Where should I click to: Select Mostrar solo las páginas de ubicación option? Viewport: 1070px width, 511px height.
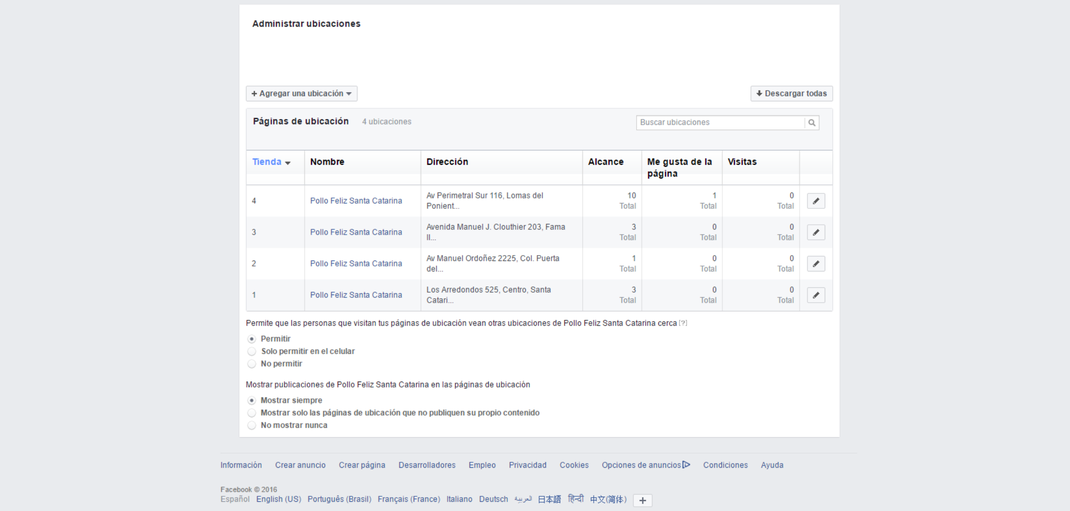252,413
